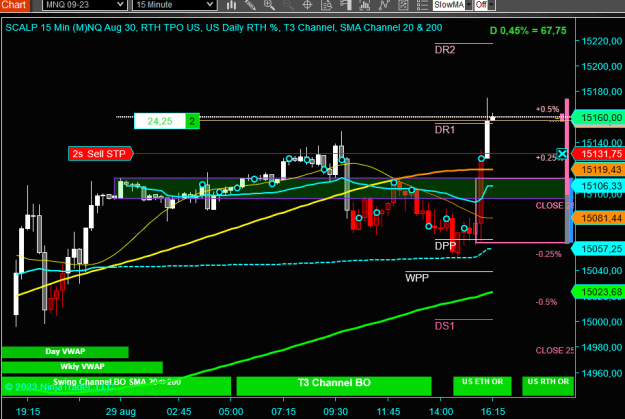625x419 pixels.
Task: Open the 15 Minute interval dropdown
Action: tap(175, 5)
